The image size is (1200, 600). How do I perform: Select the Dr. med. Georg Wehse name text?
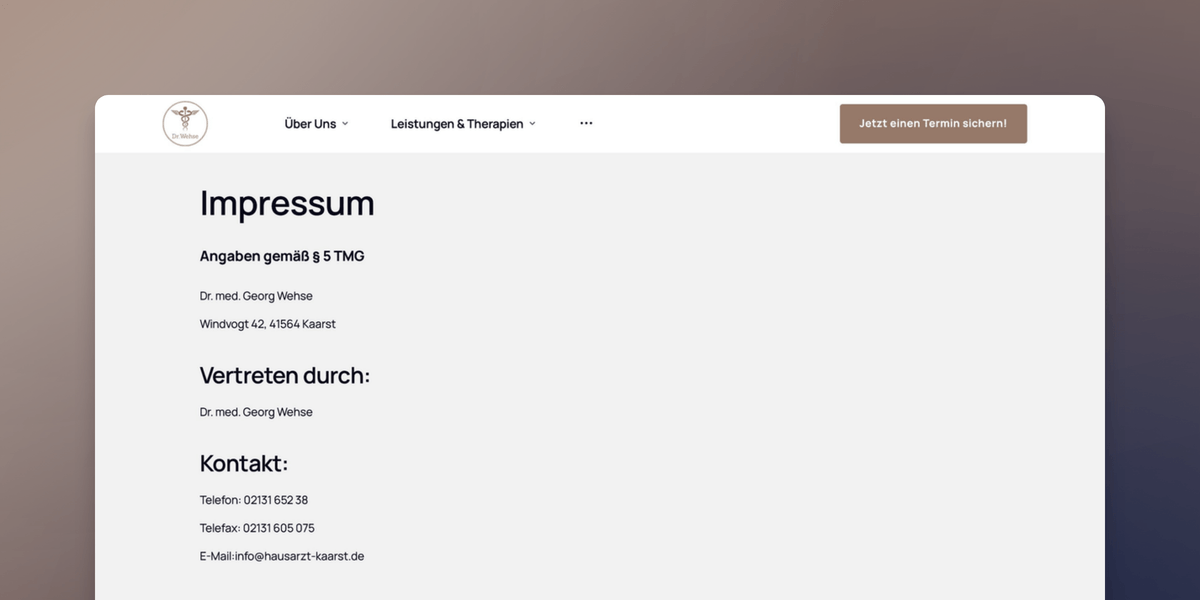[x=255, y=295]
